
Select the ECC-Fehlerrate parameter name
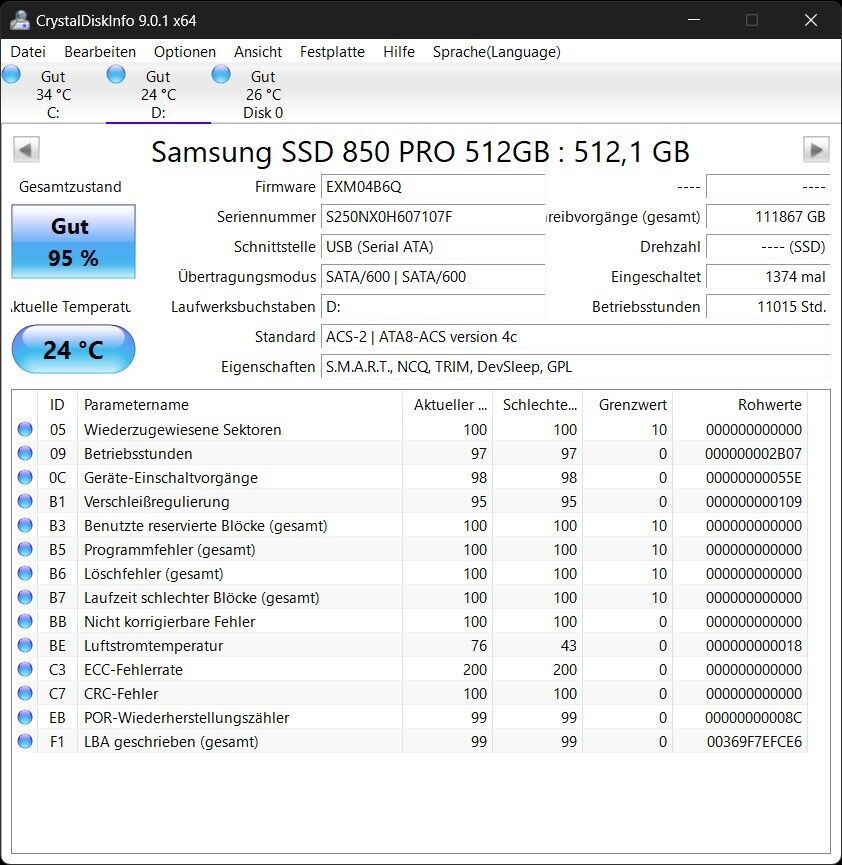click(x=133, y=670)
